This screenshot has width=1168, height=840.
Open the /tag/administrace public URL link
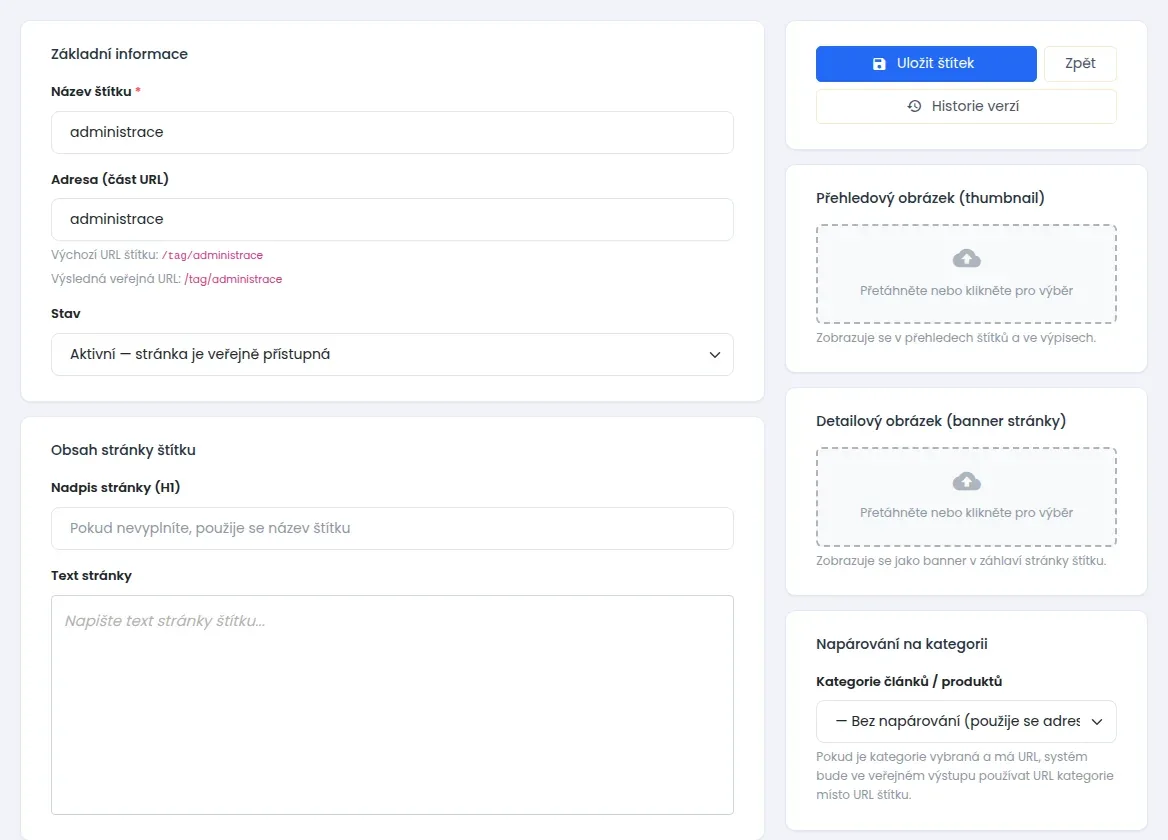point(233,279)
